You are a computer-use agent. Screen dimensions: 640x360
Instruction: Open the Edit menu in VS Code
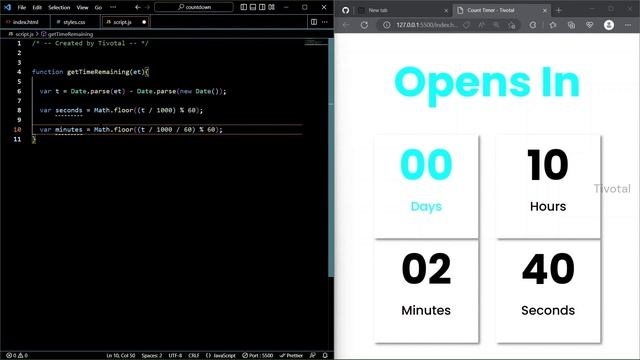37,7
